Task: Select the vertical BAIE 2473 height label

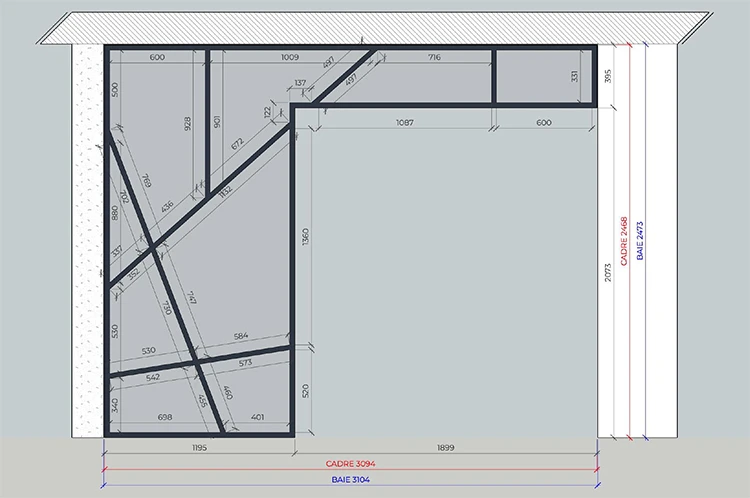Action: (x=641, y=240)
